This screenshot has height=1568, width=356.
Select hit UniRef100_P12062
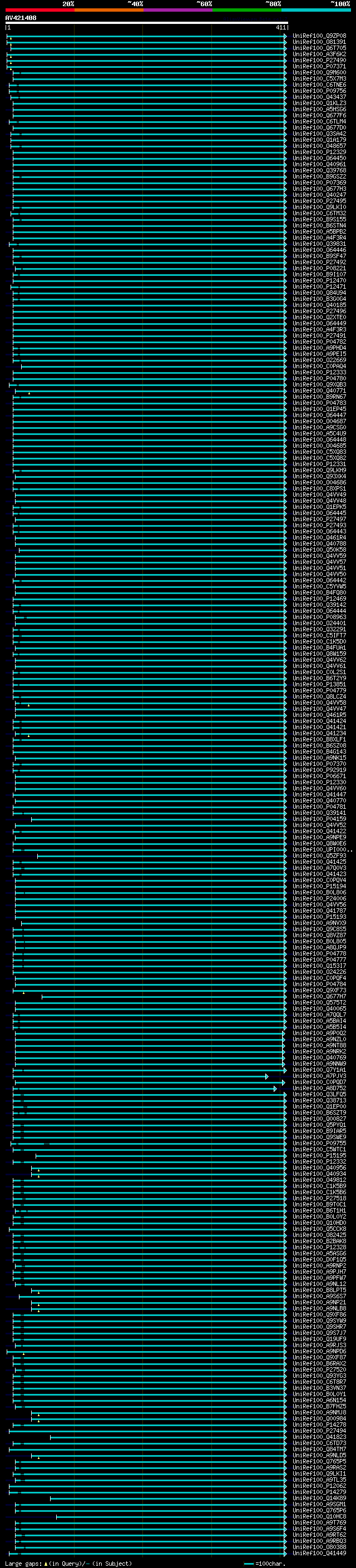coord(319,1486)
